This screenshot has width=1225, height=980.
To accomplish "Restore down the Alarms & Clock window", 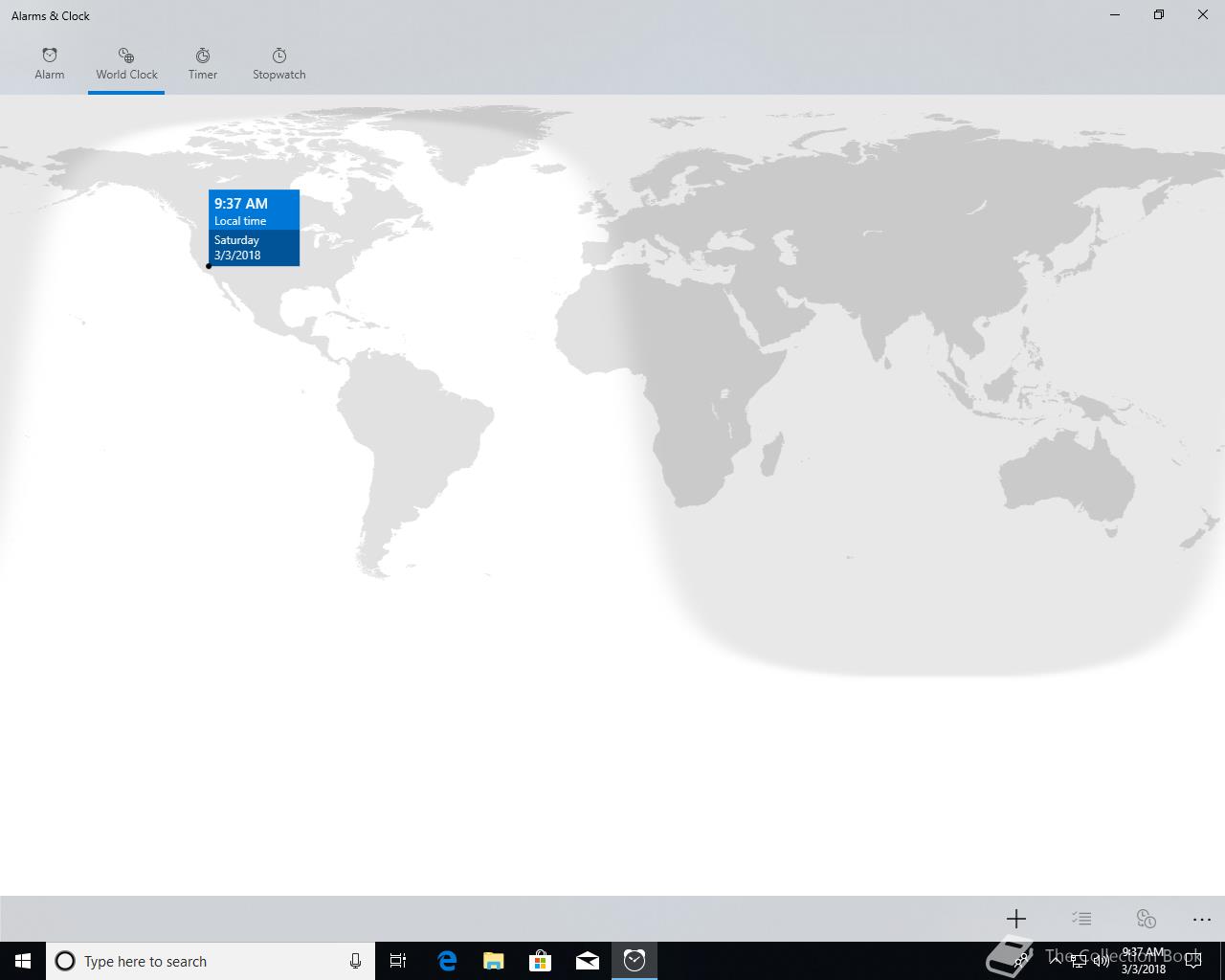I will 1159,14.
